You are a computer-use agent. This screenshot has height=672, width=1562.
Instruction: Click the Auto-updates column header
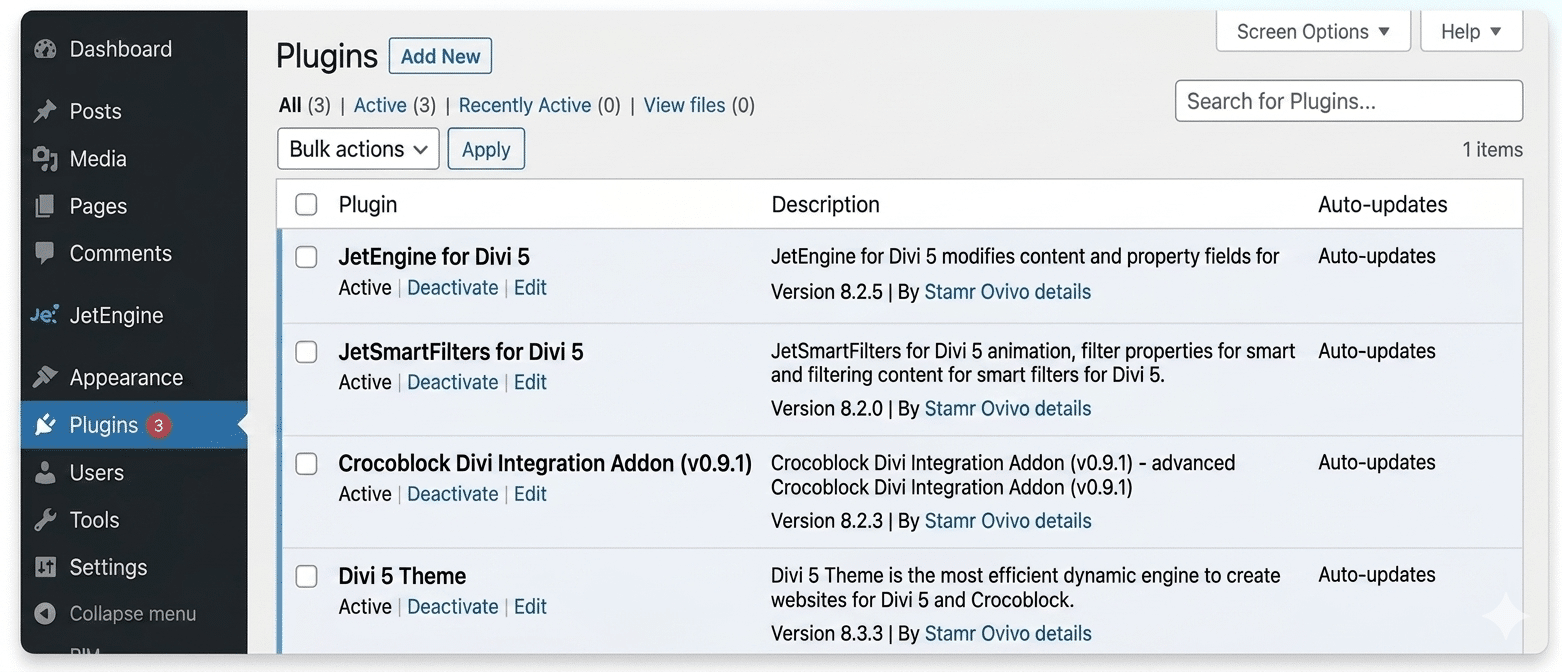[1383, 204]
